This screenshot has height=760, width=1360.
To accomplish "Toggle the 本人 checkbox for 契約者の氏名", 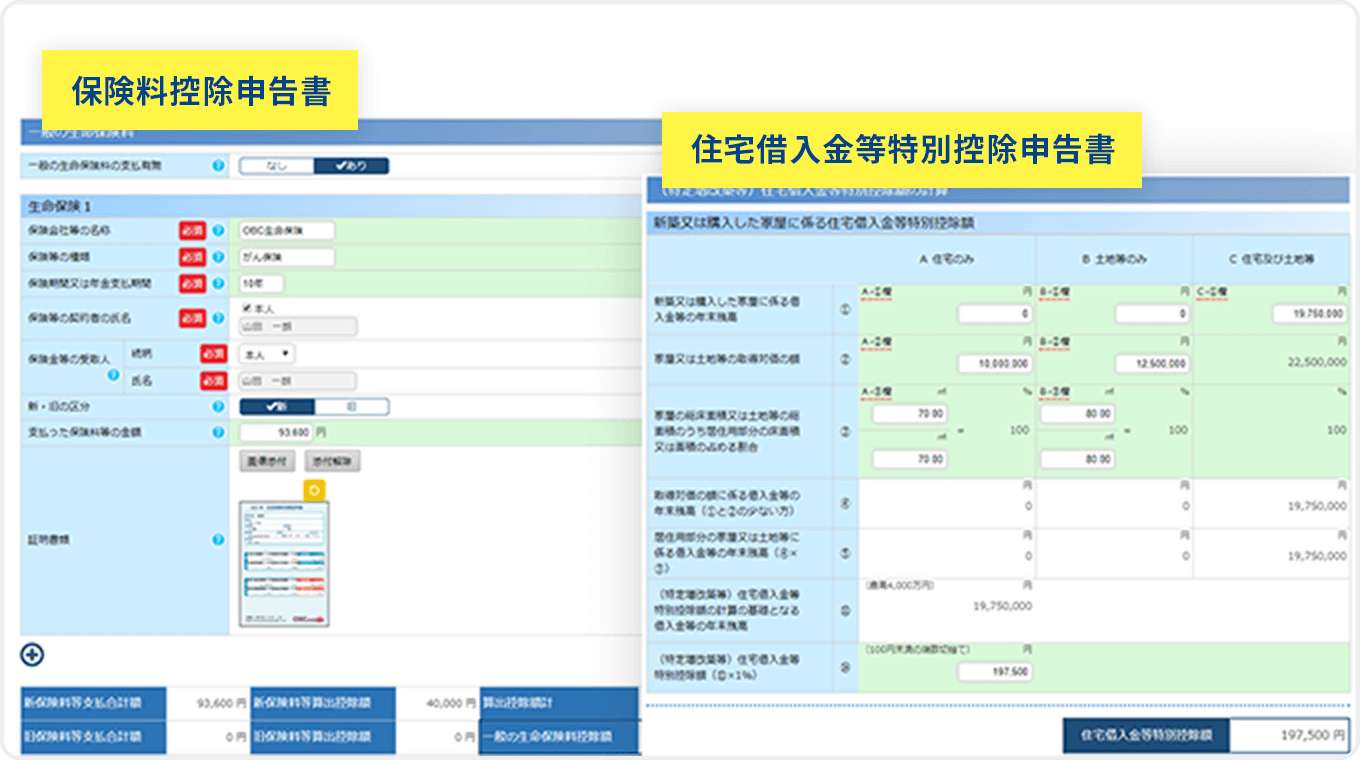I will coord(246,309).
